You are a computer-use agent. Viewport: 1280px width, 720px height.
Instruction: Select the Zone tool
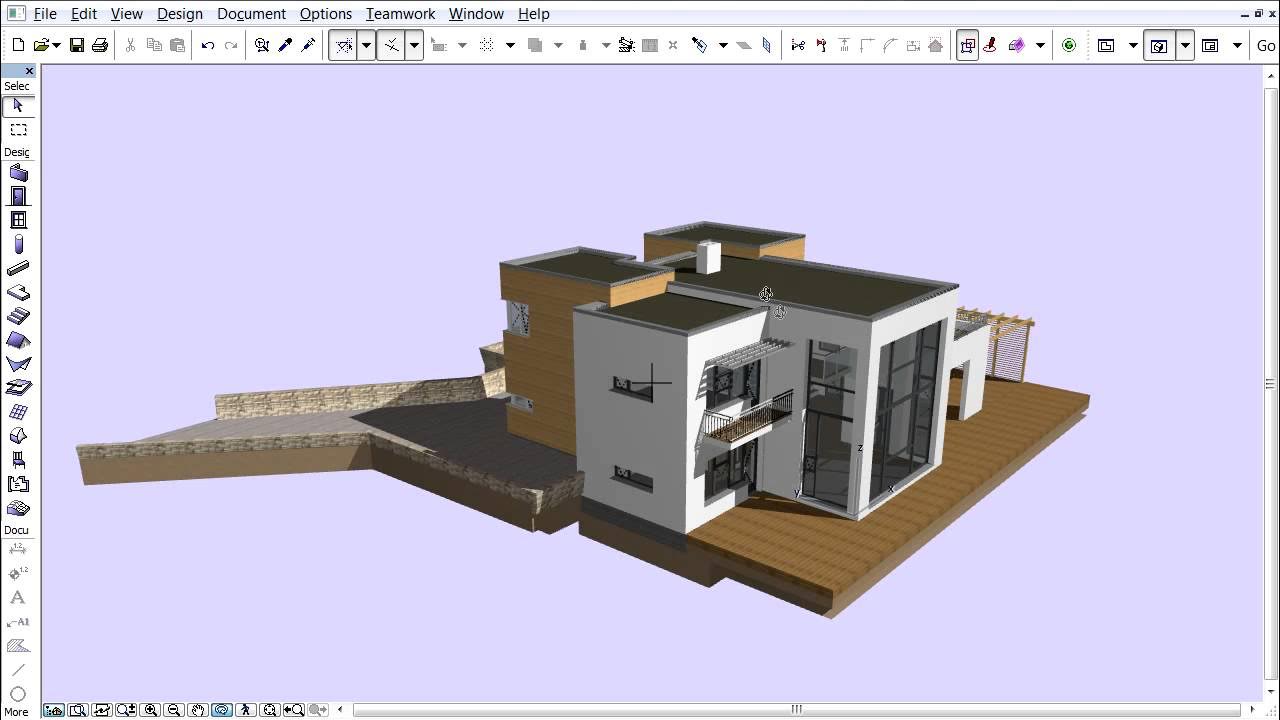pos(18,484)
